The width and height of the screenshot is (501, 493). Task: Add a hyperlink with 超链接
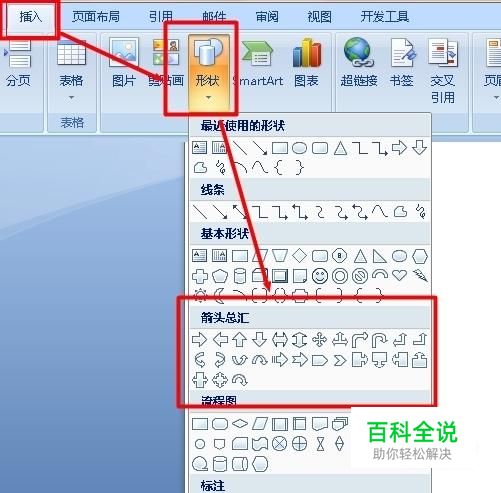tap(359, 63)
